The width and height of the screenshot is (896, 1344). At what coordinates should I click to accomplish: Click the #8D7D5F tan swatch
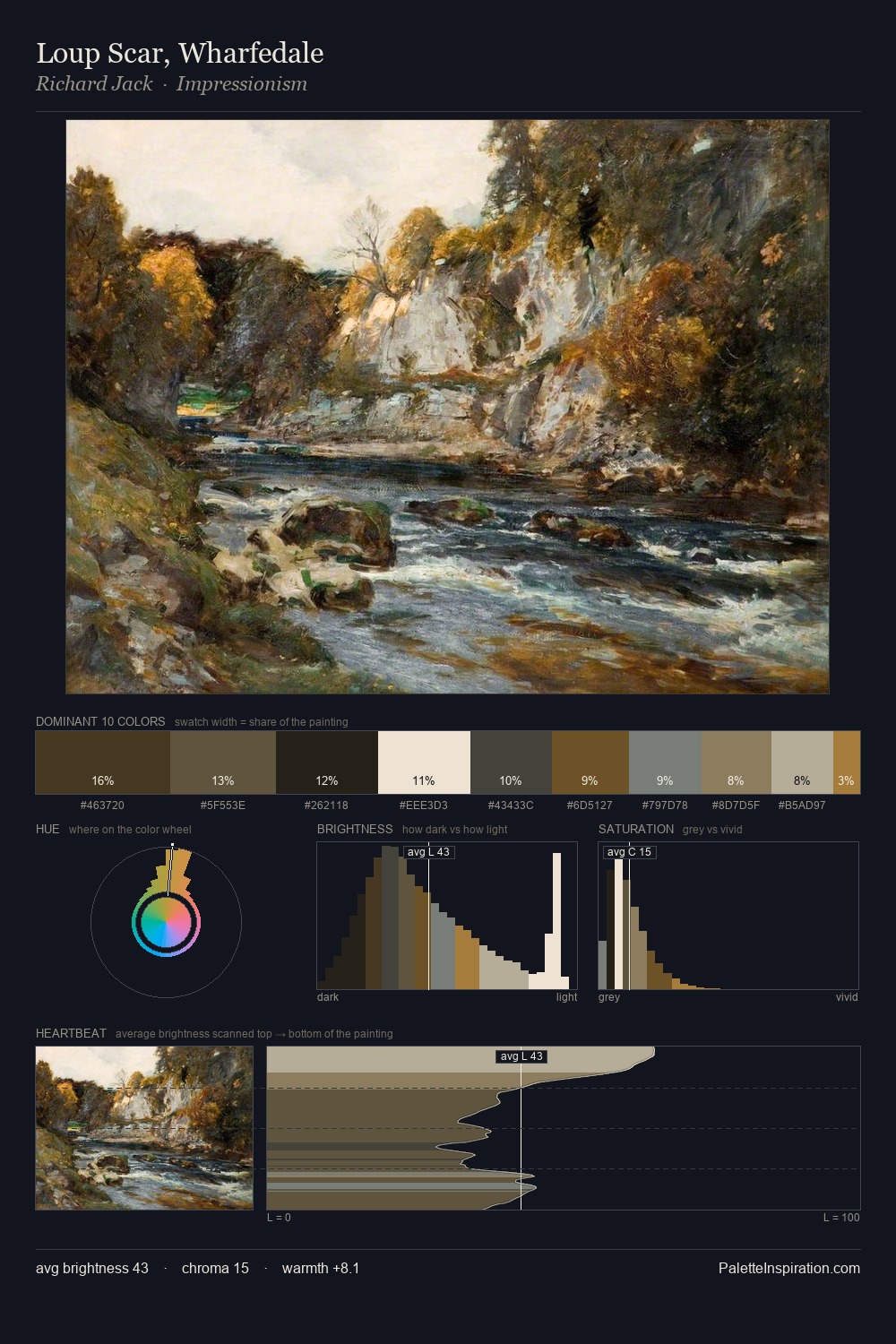coord(737,762)
